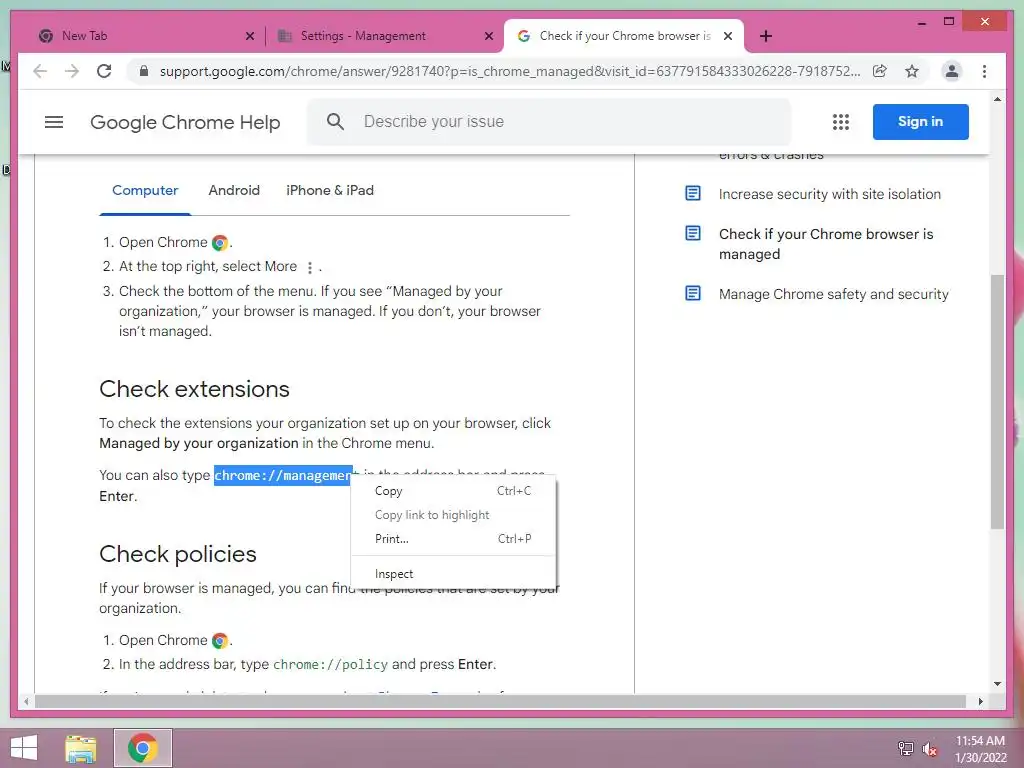Click Google Chrome Help title

[185, 122]
